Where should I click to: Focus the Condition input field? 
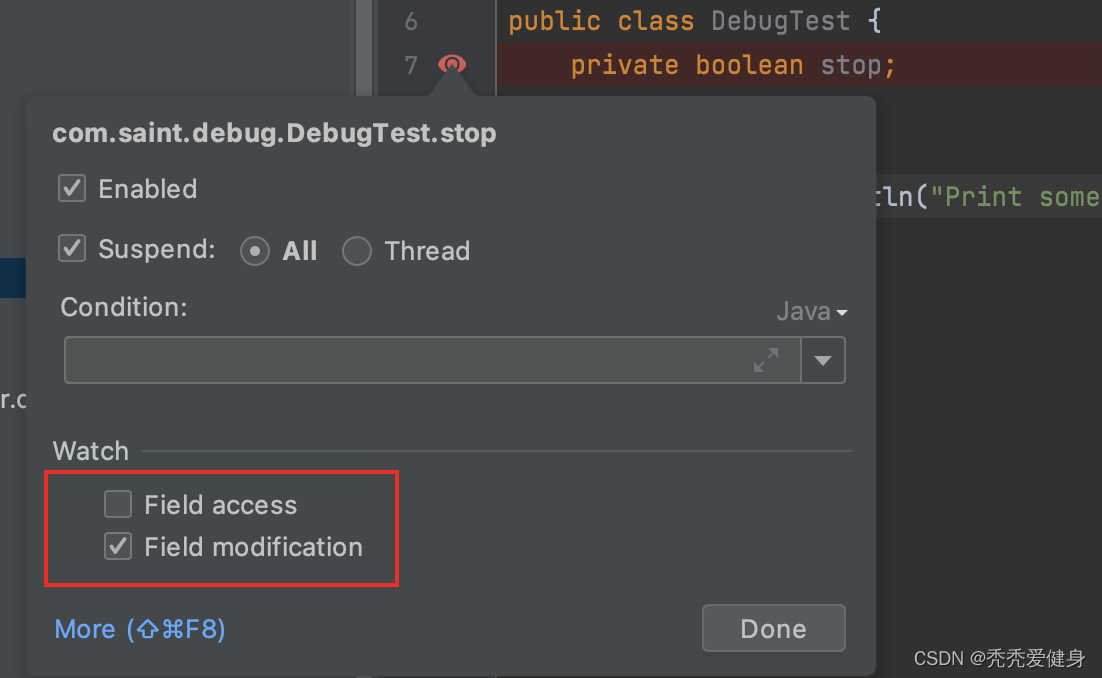point(400,361)
